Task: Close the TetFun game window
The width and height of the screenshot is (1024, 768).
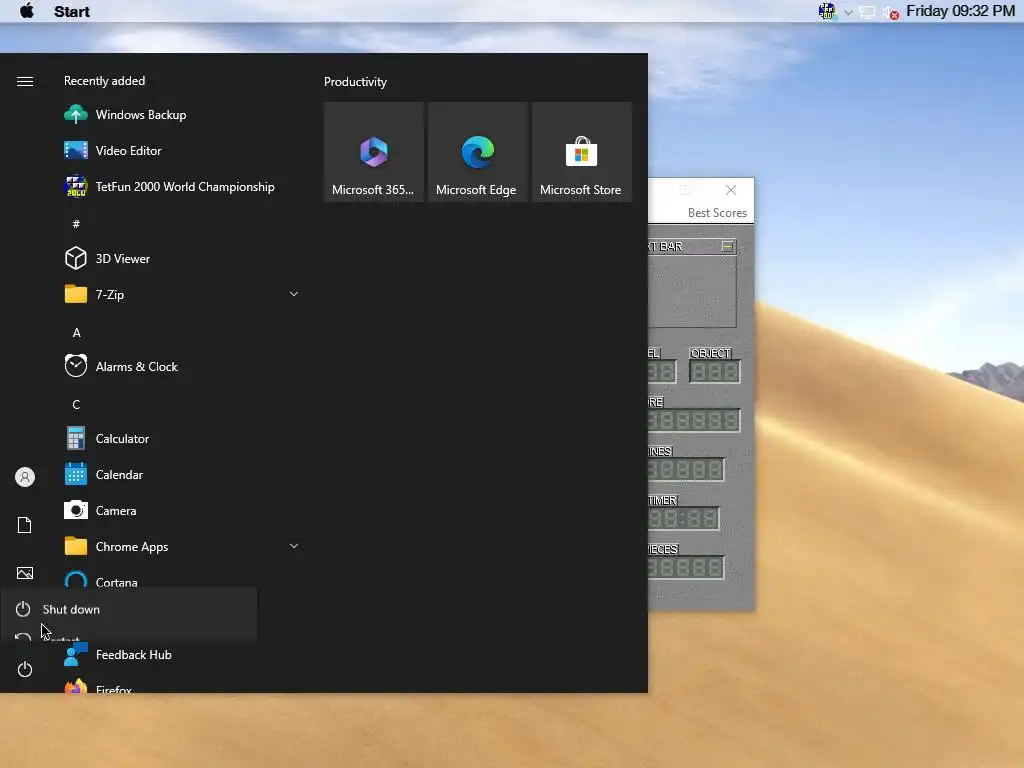Action: coord(731,190)
